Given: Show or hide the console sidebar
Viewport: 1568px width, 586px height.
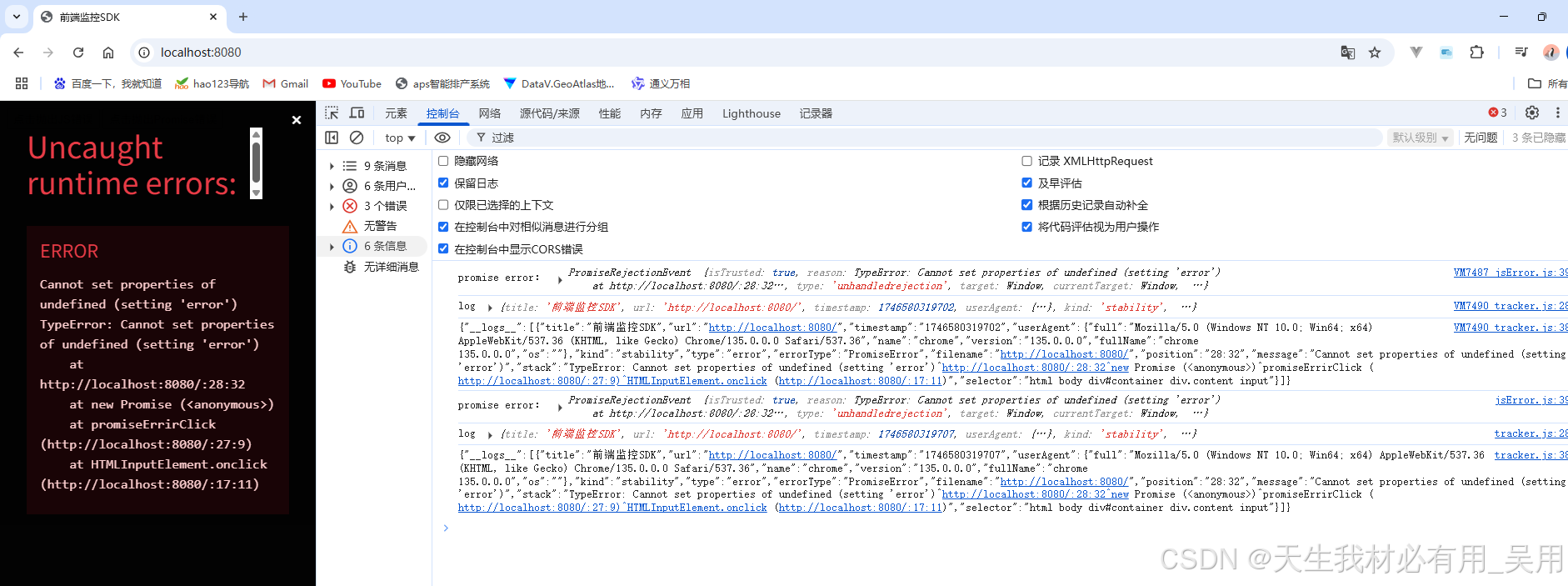Looking at the screenshot, I should (x=332, y=138).
